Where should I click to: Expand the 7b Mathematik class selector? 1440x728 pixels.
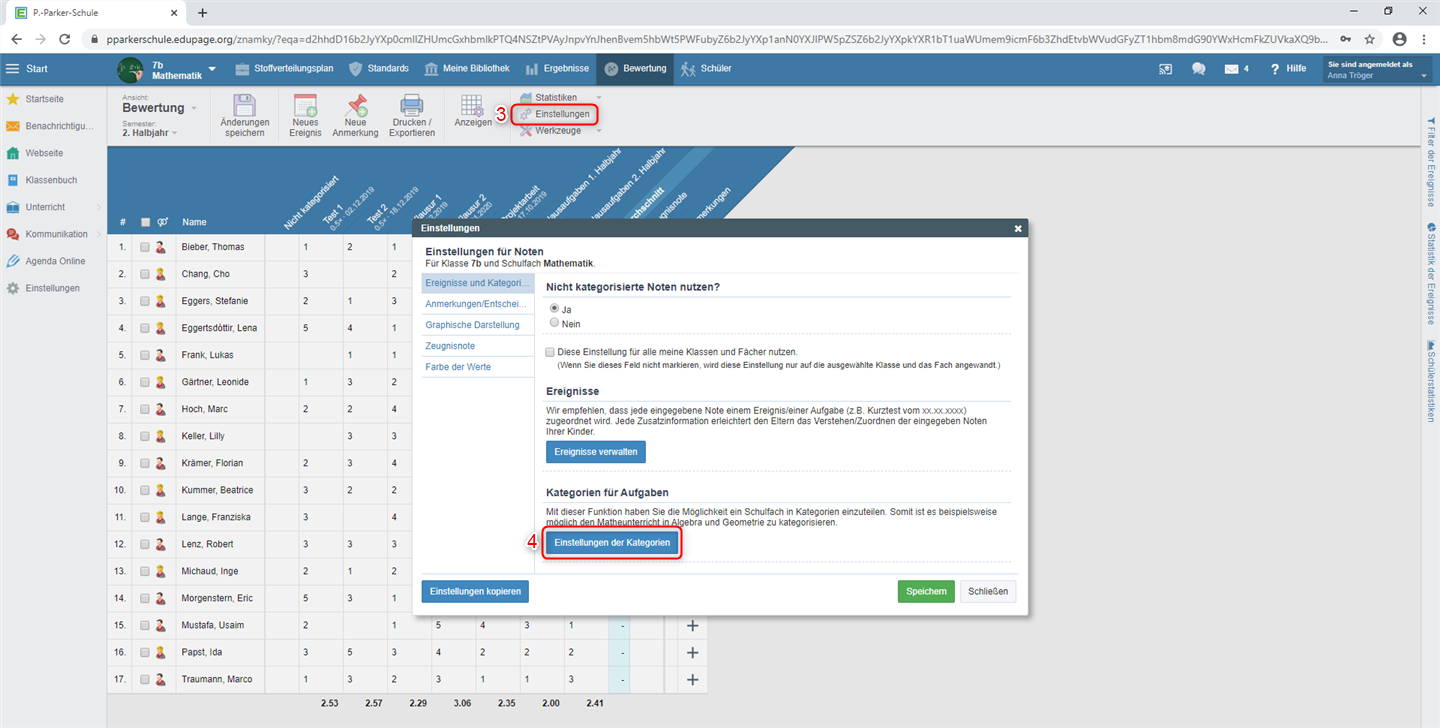[x=212, y=69]
